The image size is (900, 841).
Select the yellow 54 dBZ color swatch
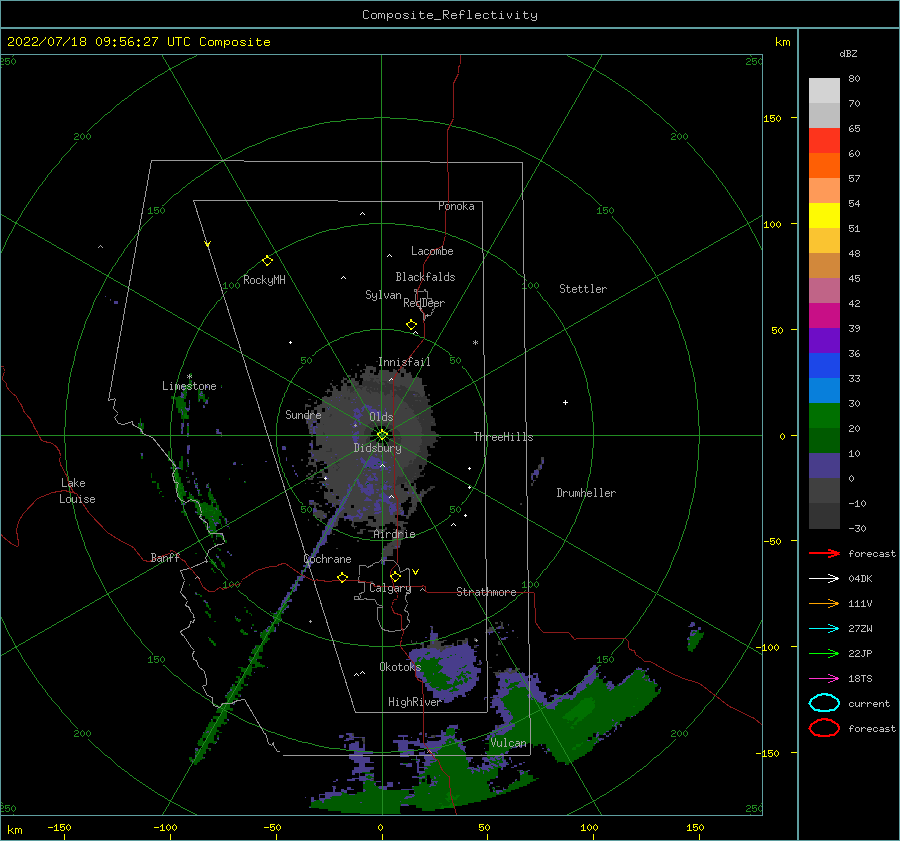(x=824, y=215)
